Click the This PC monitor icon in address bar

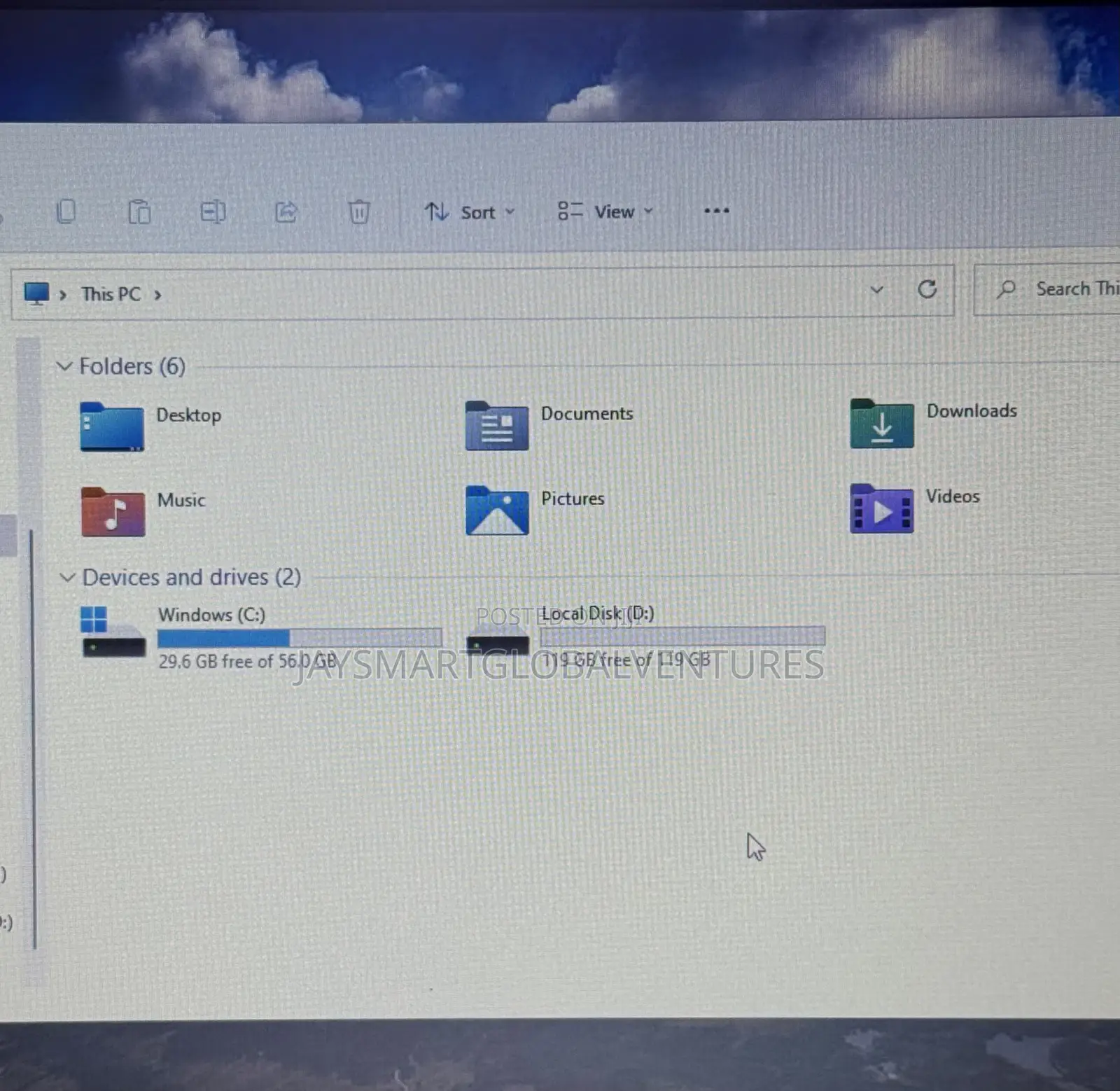pos(36,293)
